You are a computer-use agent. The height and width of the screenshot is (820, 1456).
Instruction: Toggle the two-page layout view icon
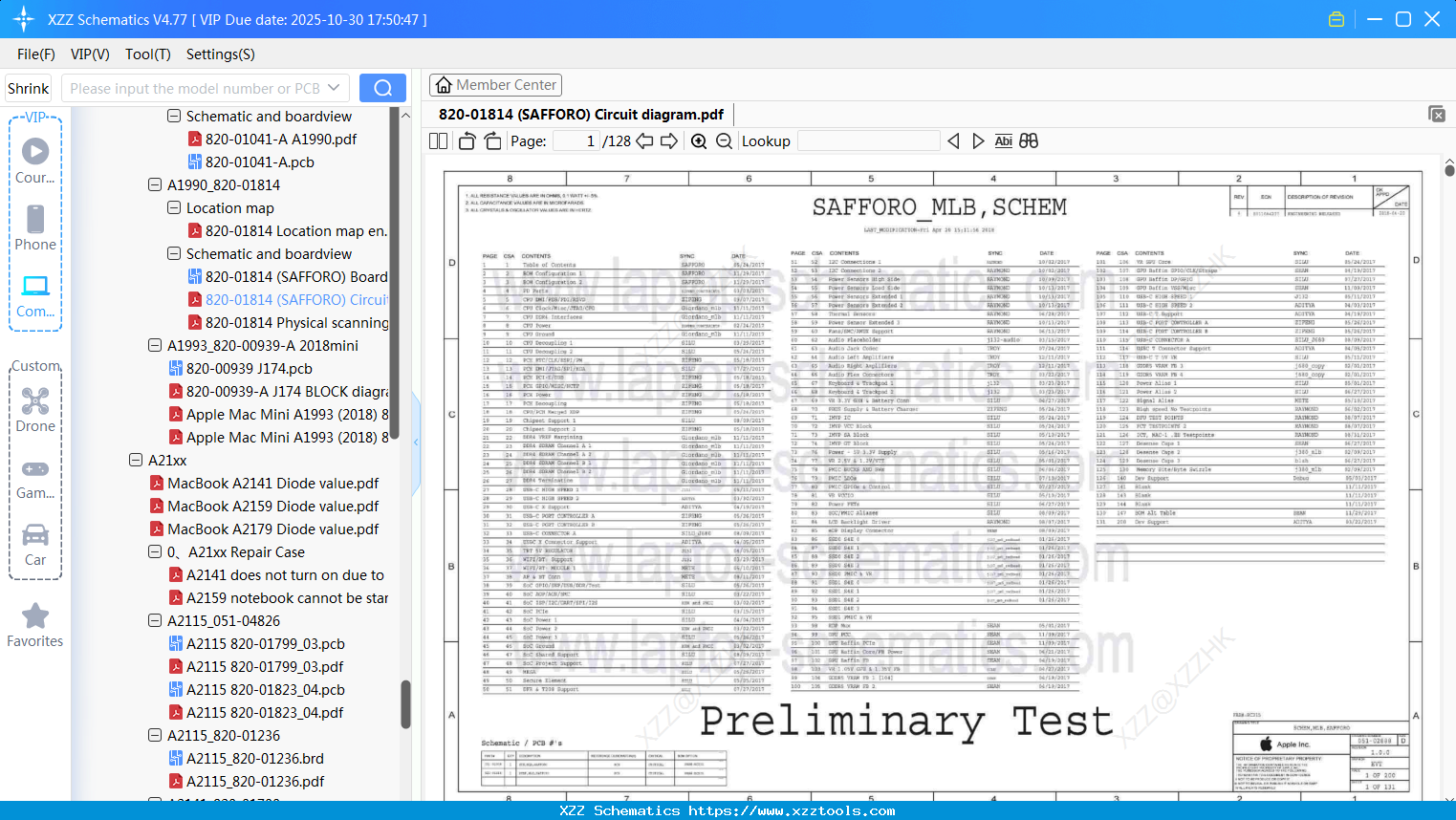(x=438, y=140)
